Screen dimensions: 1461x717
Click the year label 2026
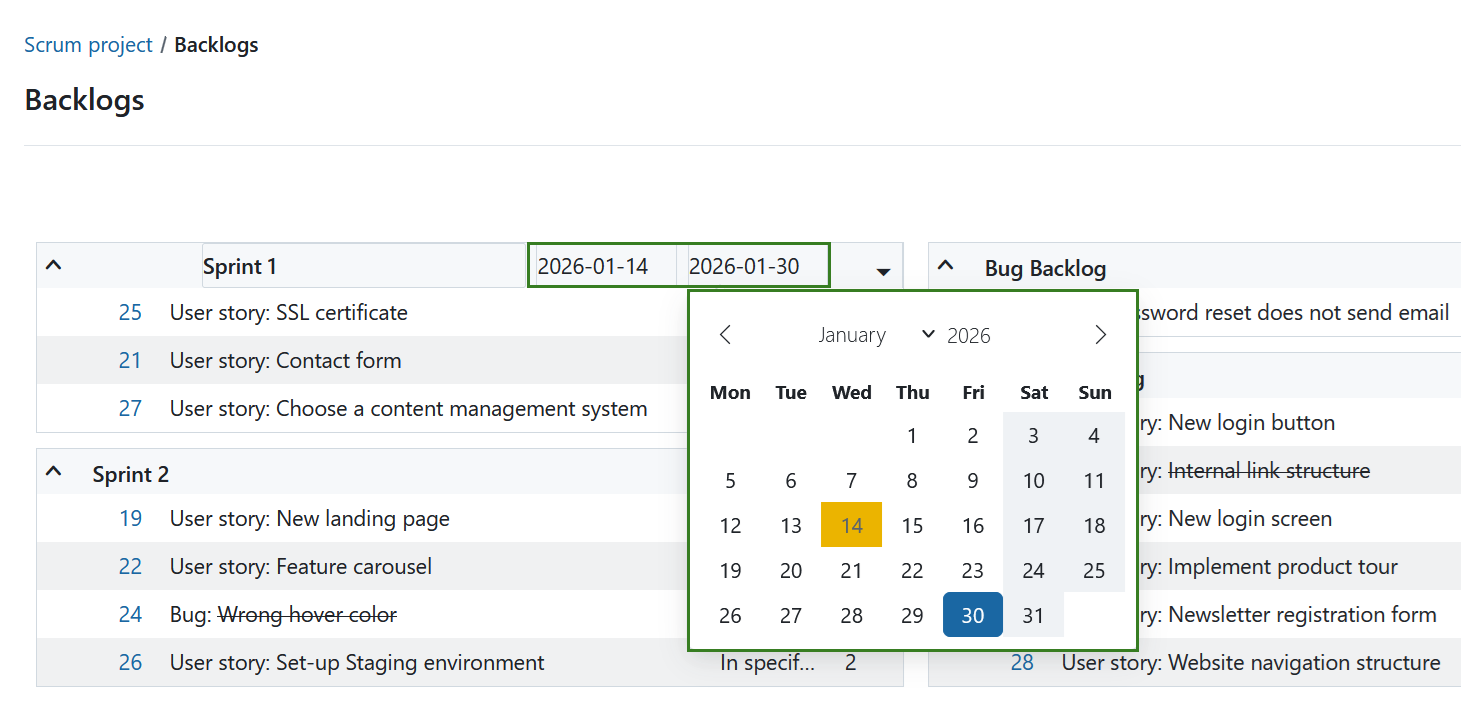tap(969, 334)
